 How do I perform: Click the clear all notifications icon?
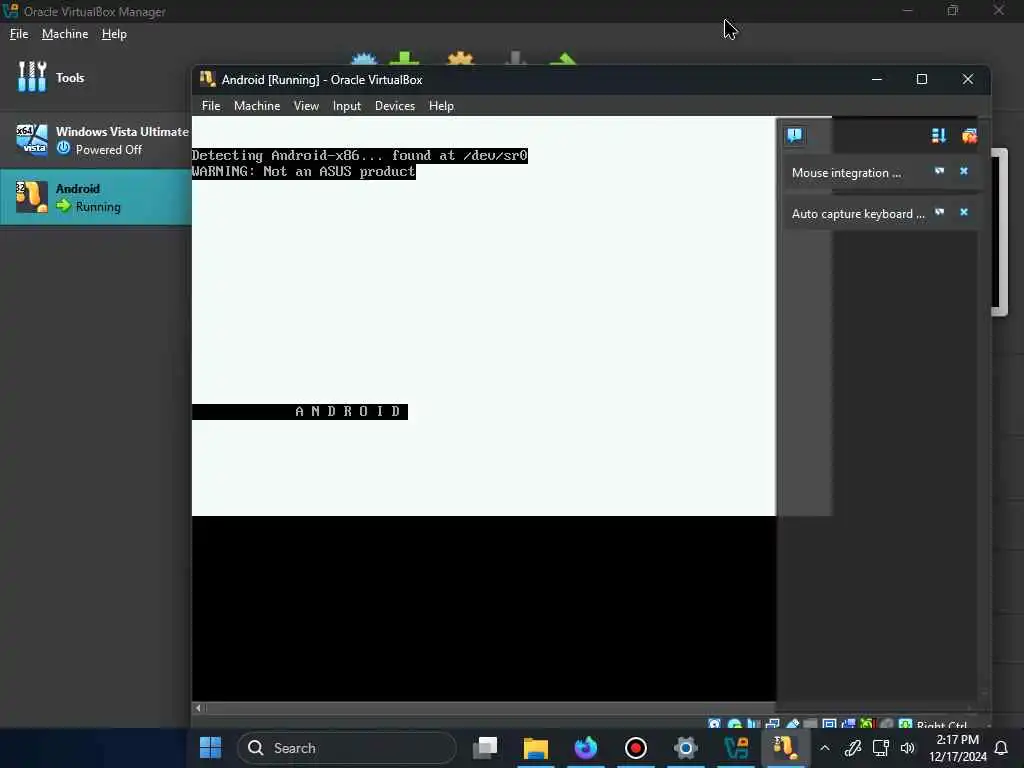pos(969,136)
